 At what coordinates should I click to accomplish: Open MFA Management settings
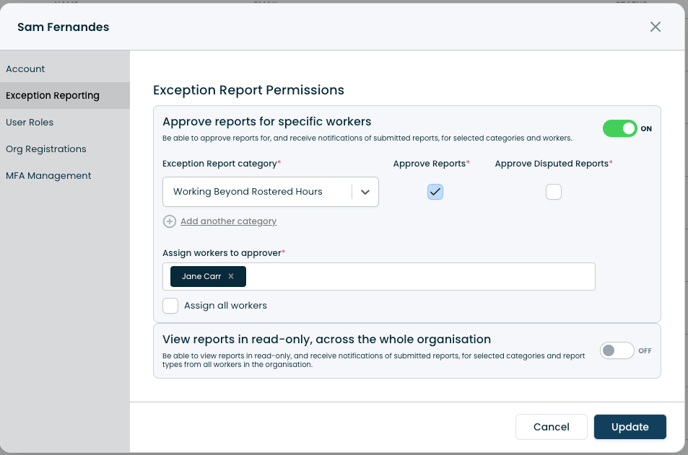pos(48,176)
